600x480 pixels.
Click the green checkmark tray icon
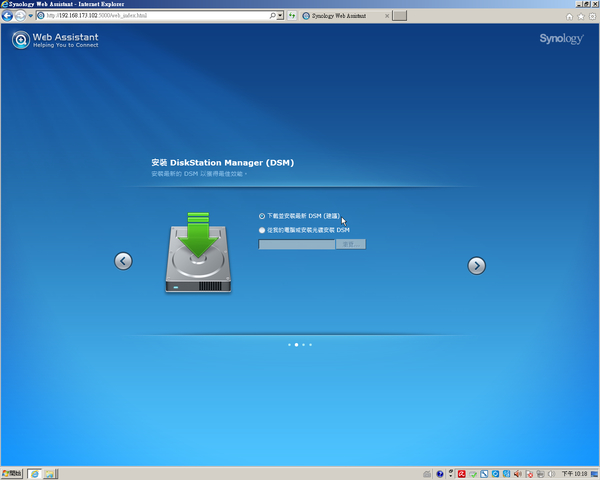[x=473, y=474]
